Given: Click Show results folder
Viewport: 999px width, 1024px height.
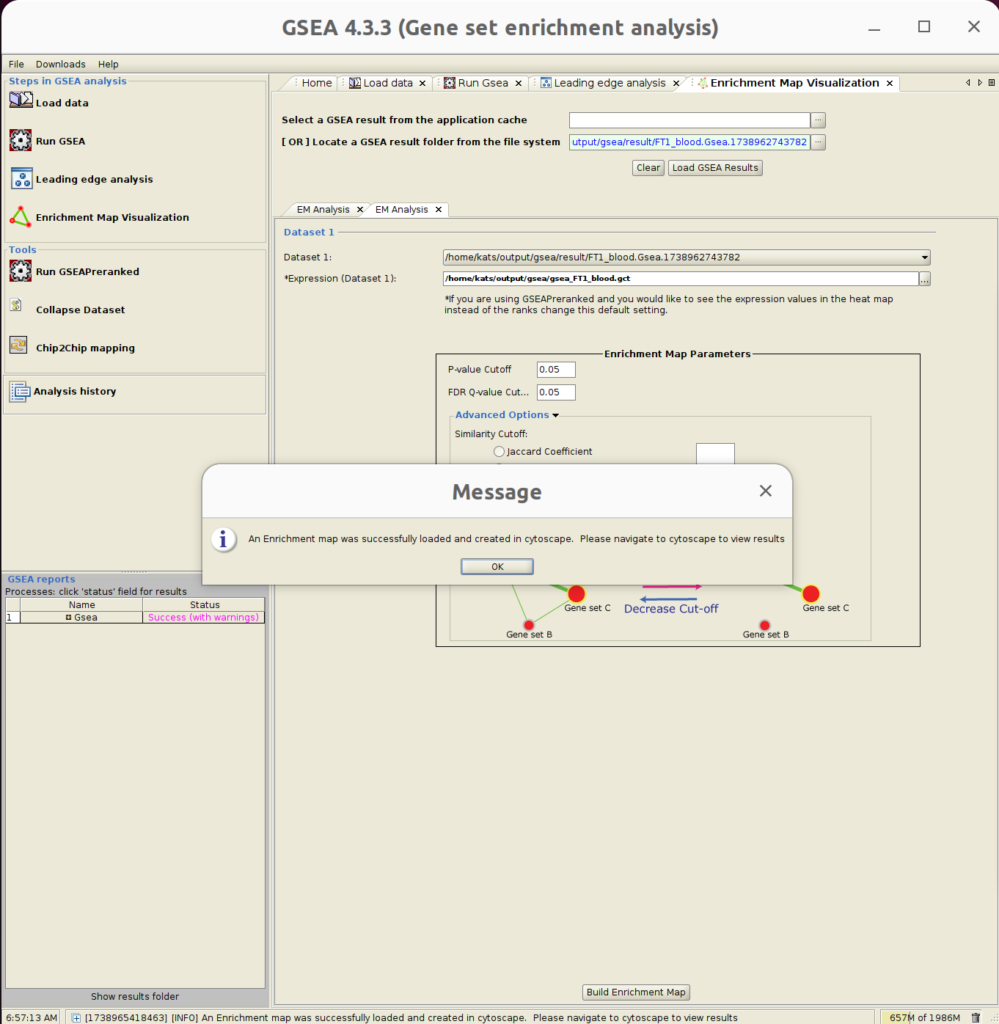Looking at the screenshot, I should tap(135, 997).
